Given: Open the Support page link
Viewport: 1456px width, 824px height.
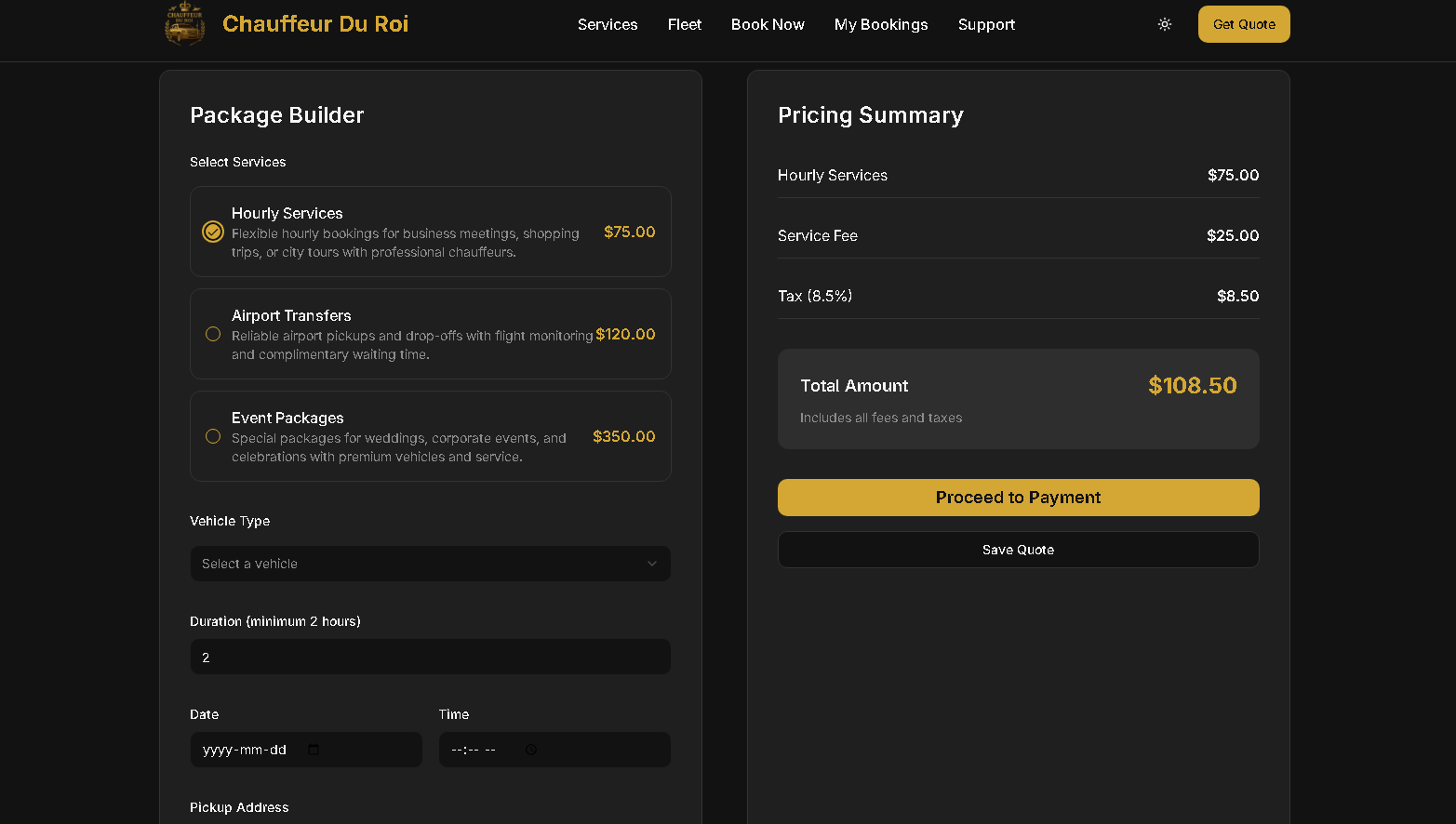Looking at the screenshot, I should point(986,24).
